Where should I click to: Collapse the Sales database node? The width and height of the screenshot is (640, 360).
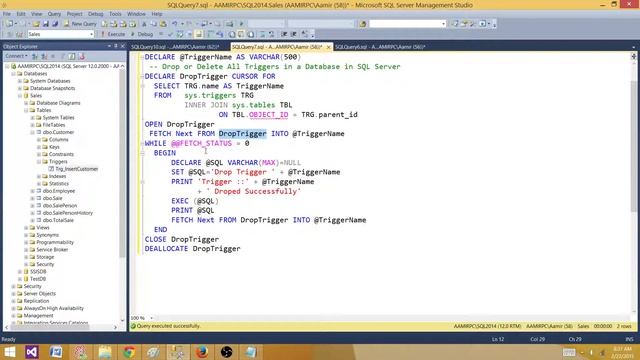20,96
